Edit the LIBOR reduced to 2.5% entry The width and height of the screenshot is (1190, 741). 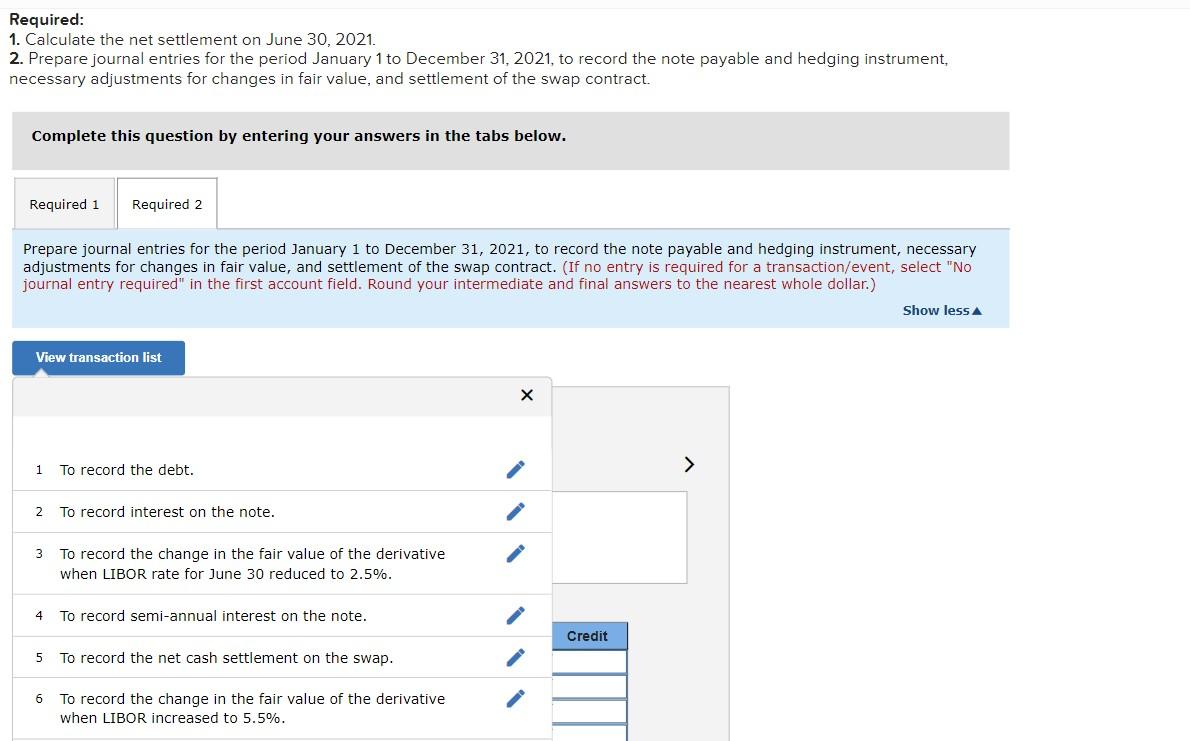pos(515,553)
